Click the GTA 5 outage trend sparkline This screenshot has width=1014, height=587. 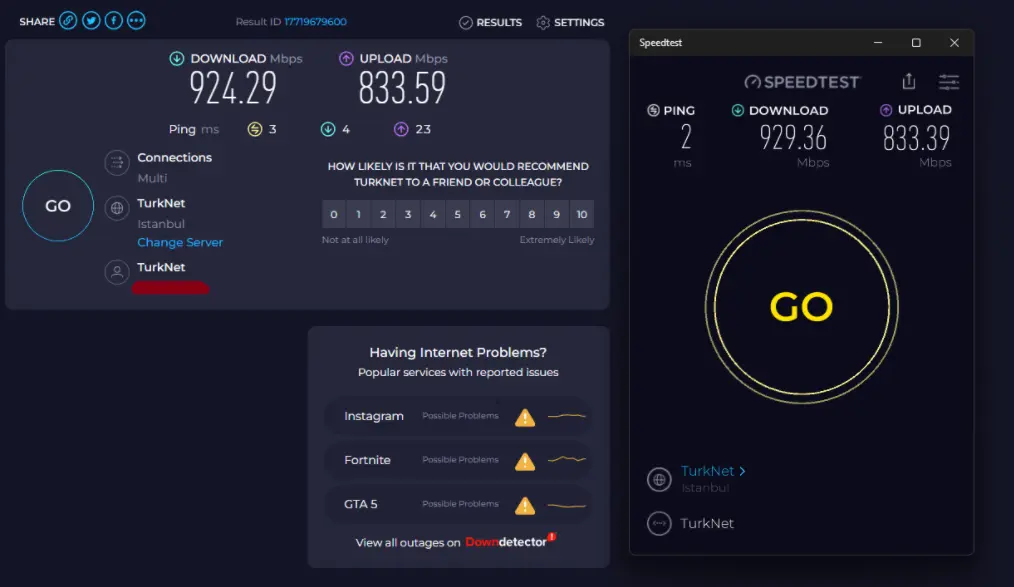point(566,505)
